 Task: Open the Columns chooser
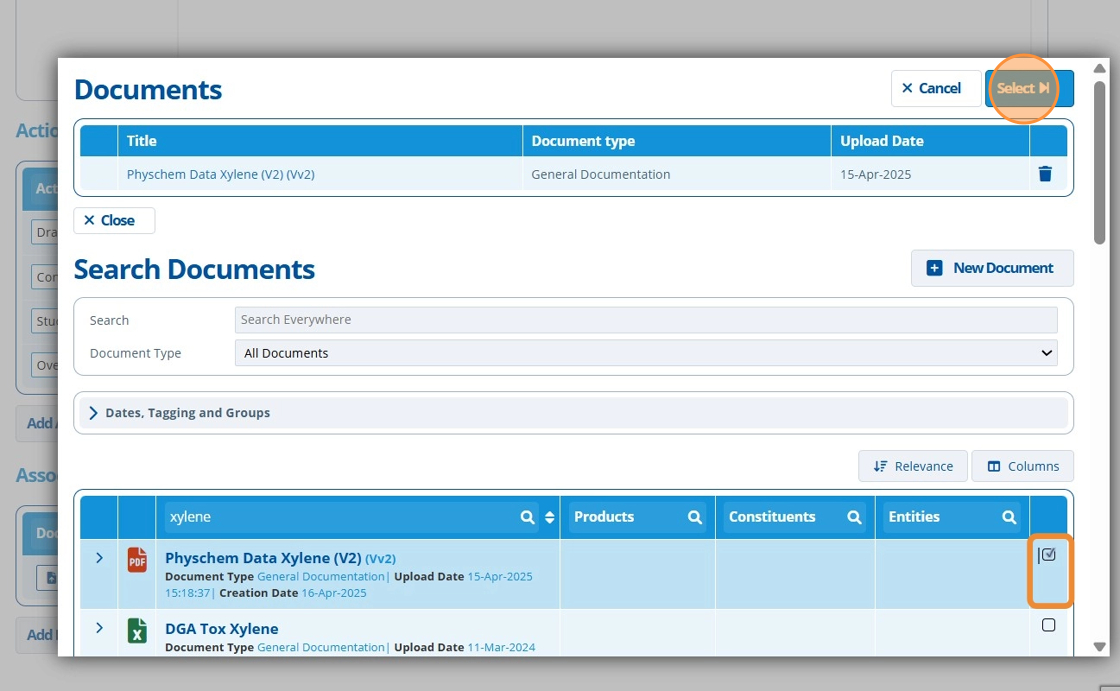pos(1022,466)
